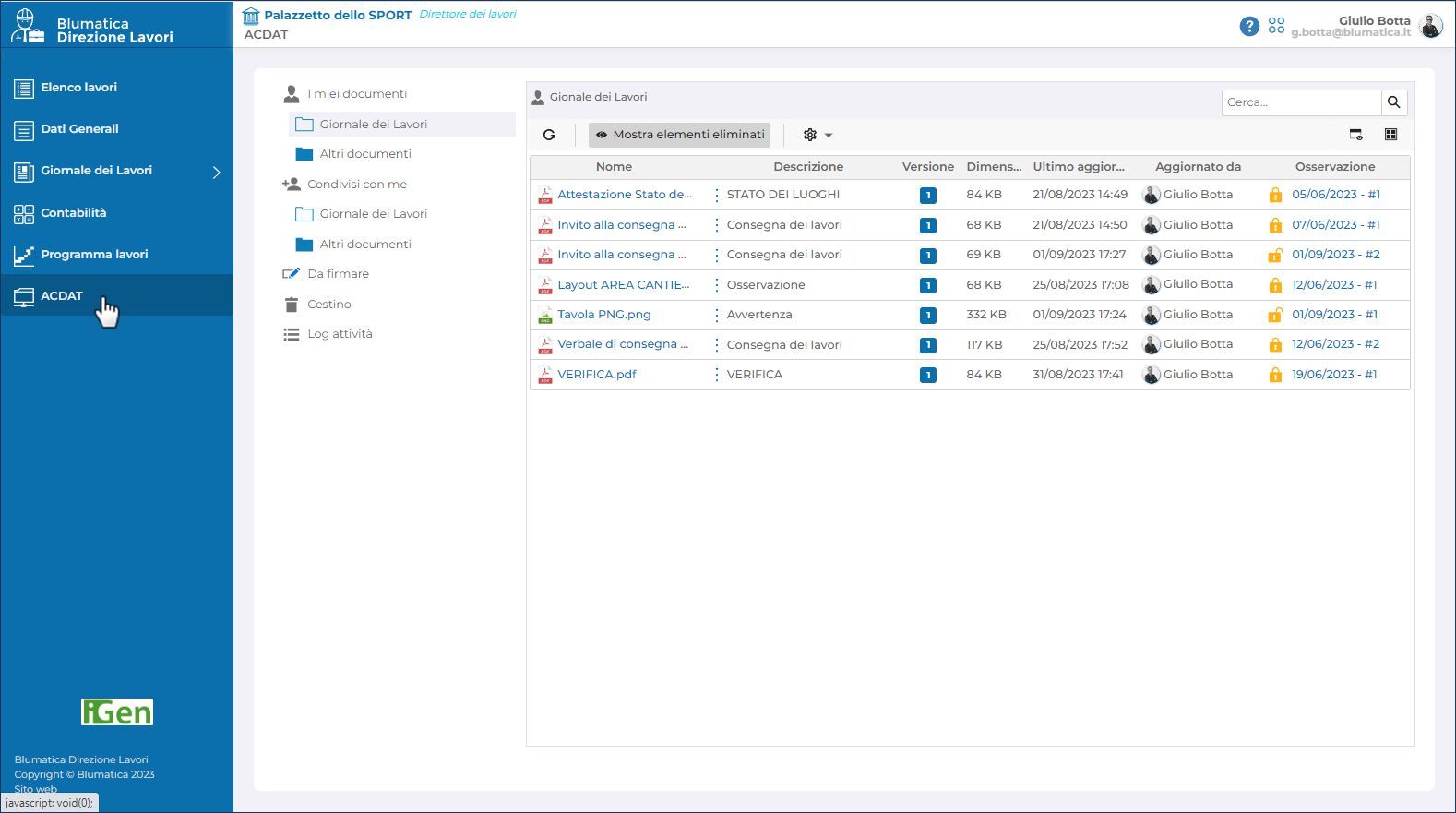This screenshot has width=1456, height=813.
Task: Open Contabilità in the left sidebar
Action: 74,213
